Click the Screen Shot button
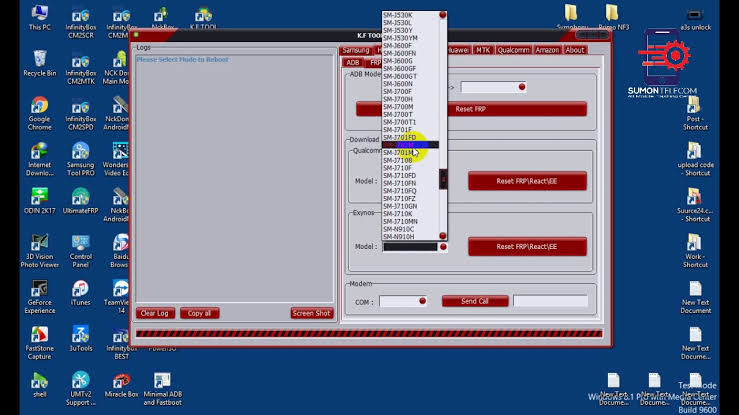Image resolution: width=739 pixels, height=415 pixels. 312,313
